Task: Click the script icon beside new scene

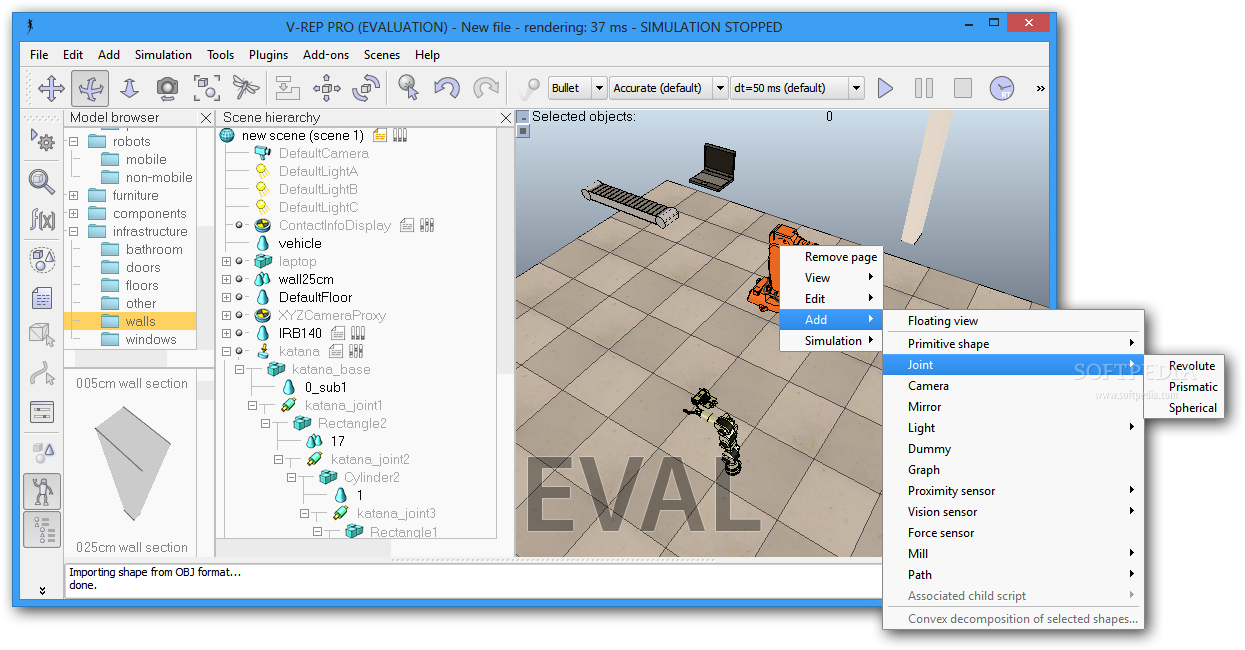Action: pos(380,135)
